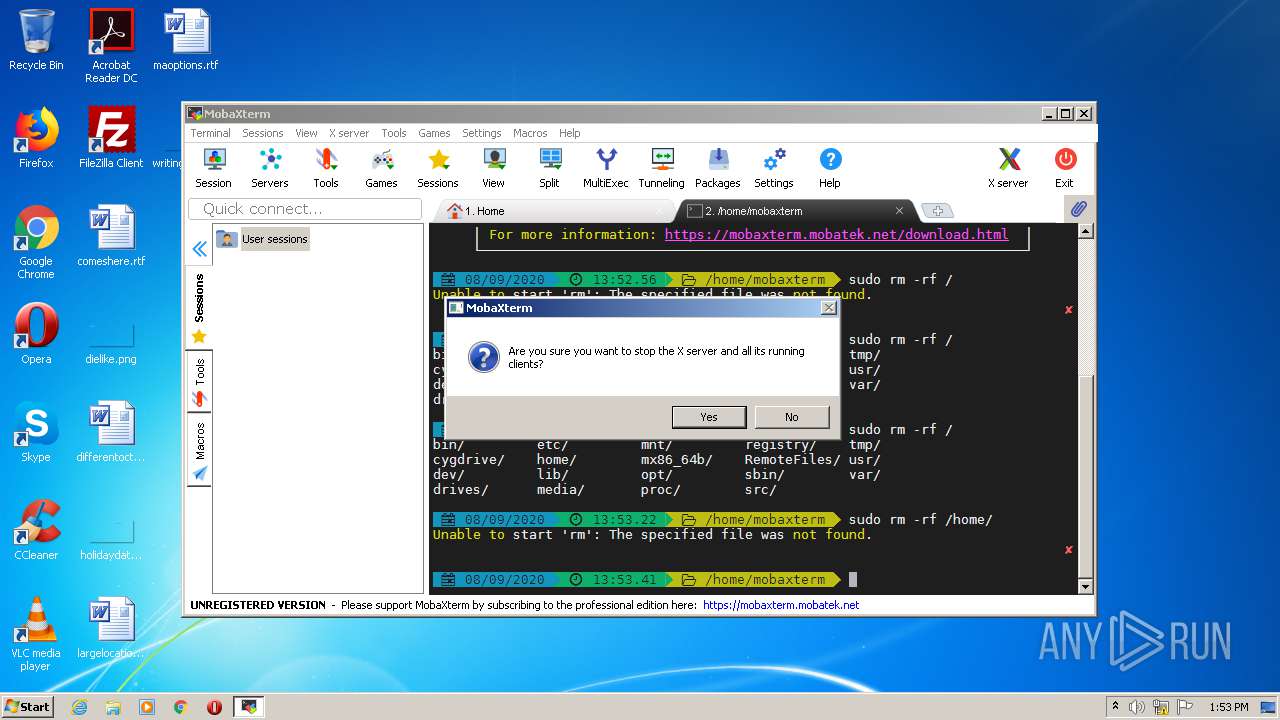This screenshot has width=1280, height=720.
Task: Open the Session toolbar icon
Action: pos(213,168)
